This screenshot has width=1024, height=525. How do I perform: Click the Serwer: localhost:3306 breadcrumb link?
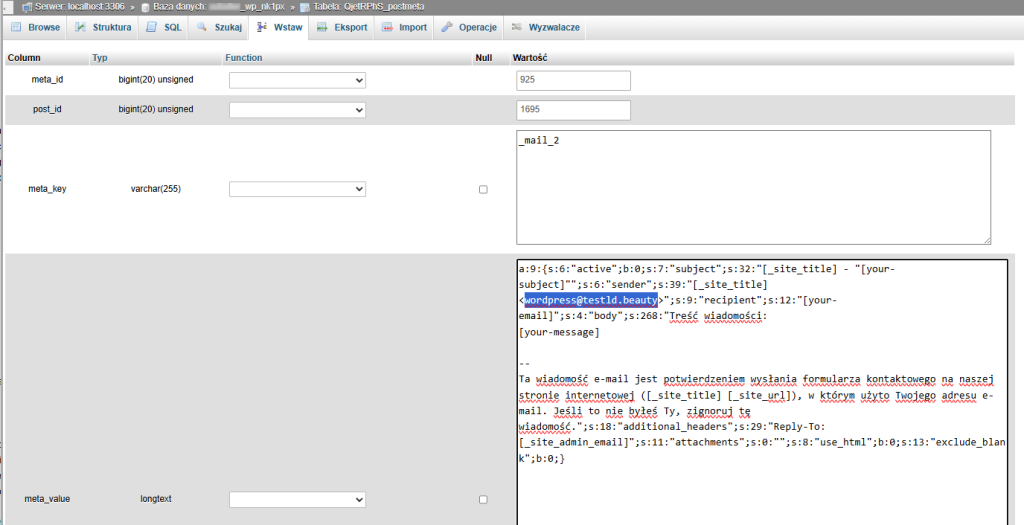click(x=78, y=7)
